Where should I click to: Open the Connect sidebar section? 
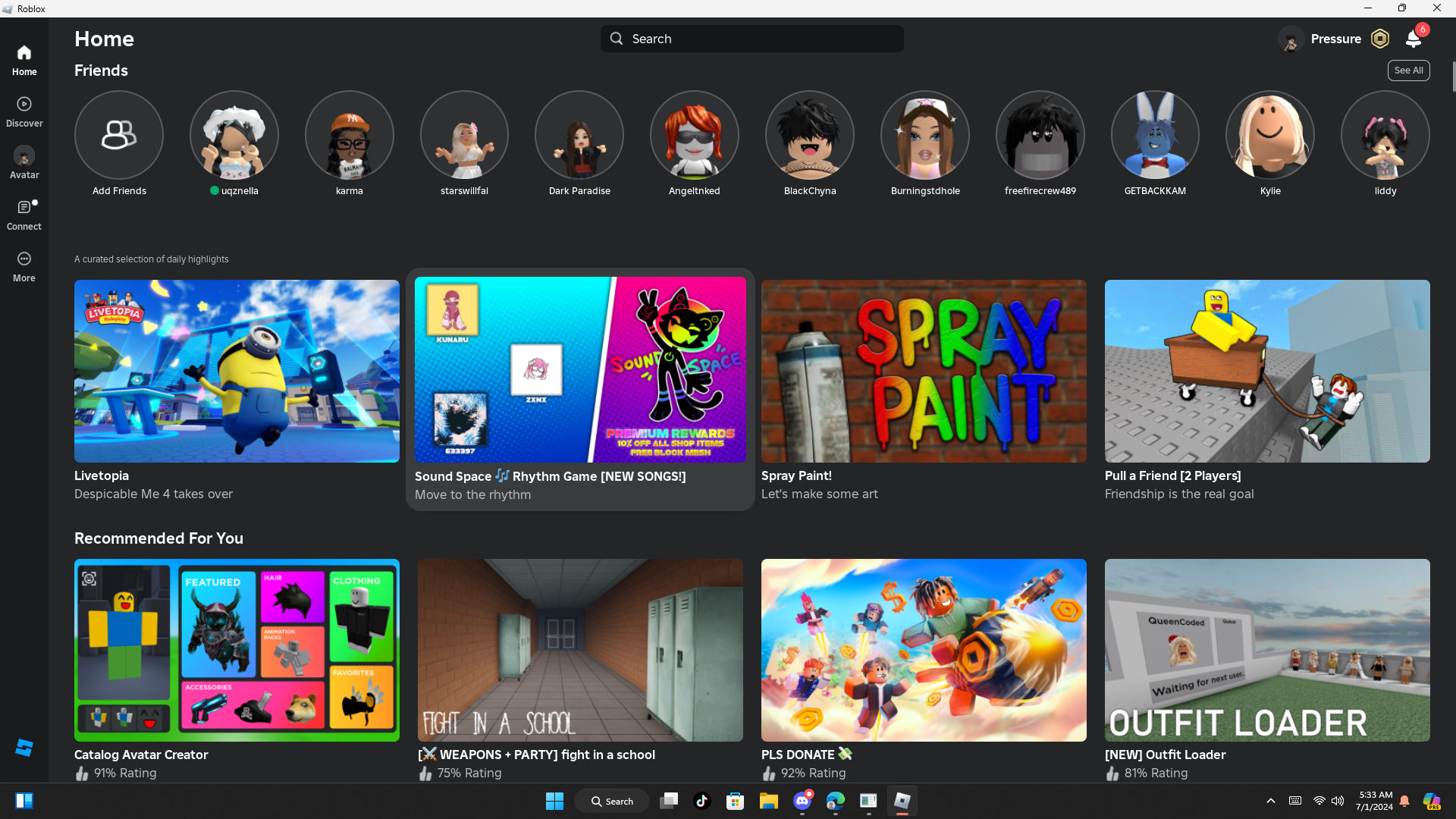click(24, 215)
